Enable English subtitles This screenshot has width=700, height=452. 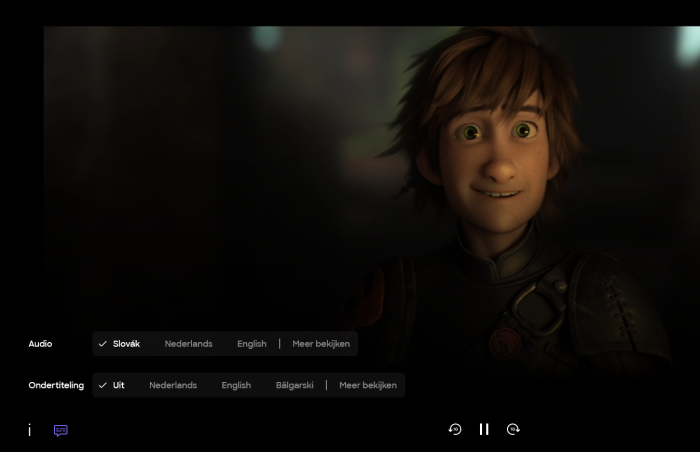click(x=236, y=385)
